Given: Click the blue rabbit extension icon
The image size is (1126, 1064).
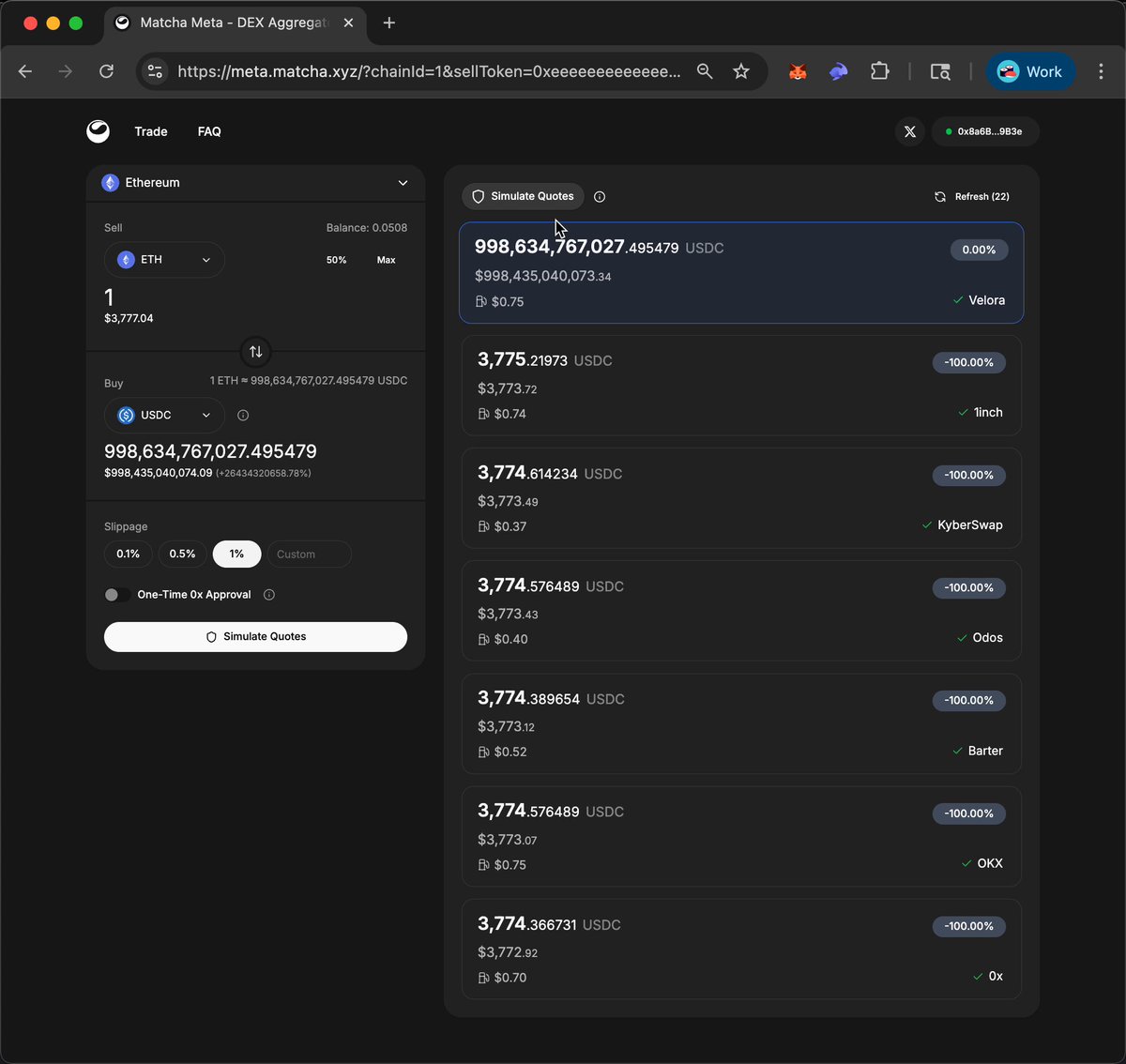Looking at the screenshot, I should (839, 71).
